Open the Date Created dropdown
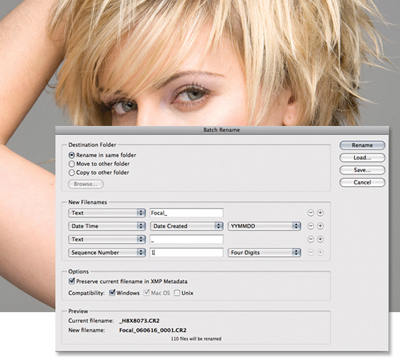The width and height of the screenshot is (400, 362). (x=187, y=226)
